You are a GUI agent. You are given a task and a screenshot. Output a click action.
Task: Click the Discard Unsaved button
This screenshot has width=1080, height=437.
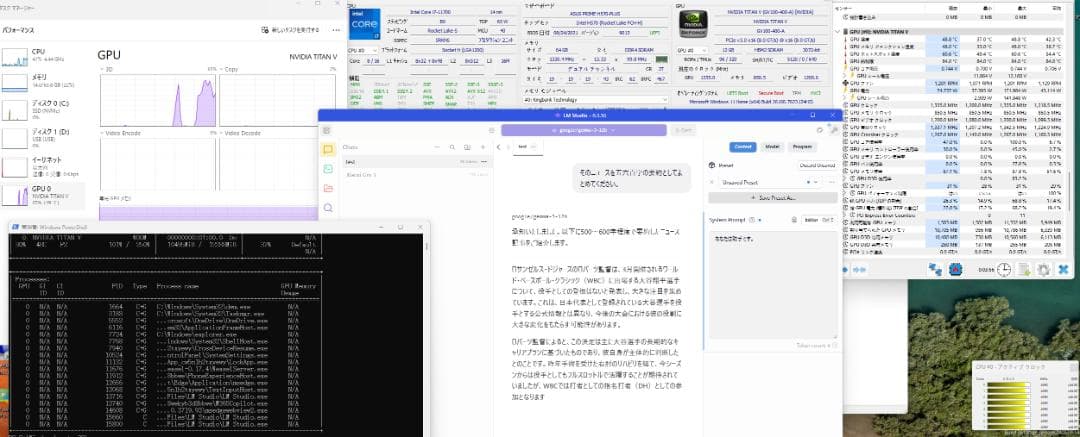(x=817, y=165)
